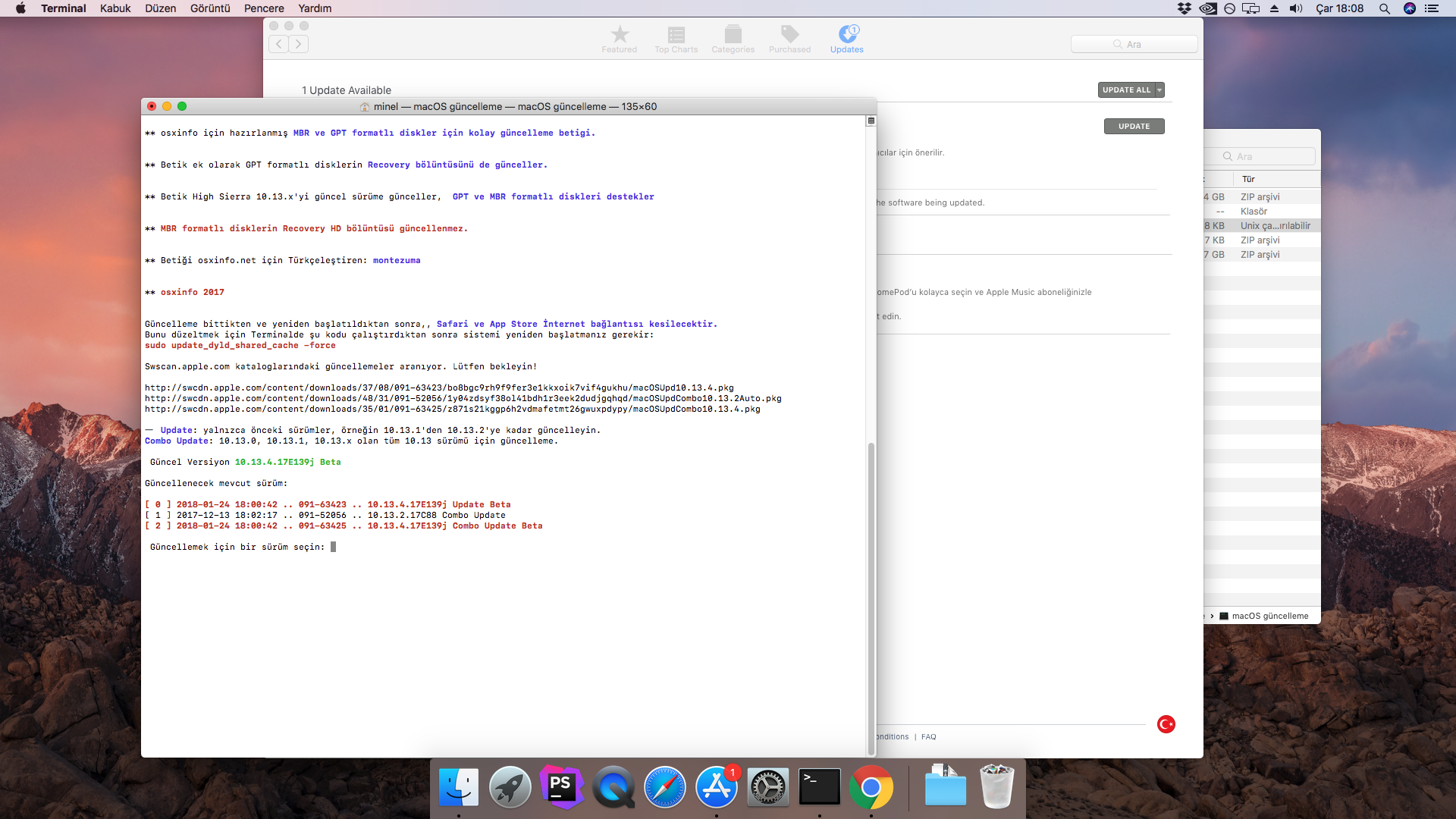Open the Kabuk menu
Screen dimensions: 1456x819
(115, 8)
